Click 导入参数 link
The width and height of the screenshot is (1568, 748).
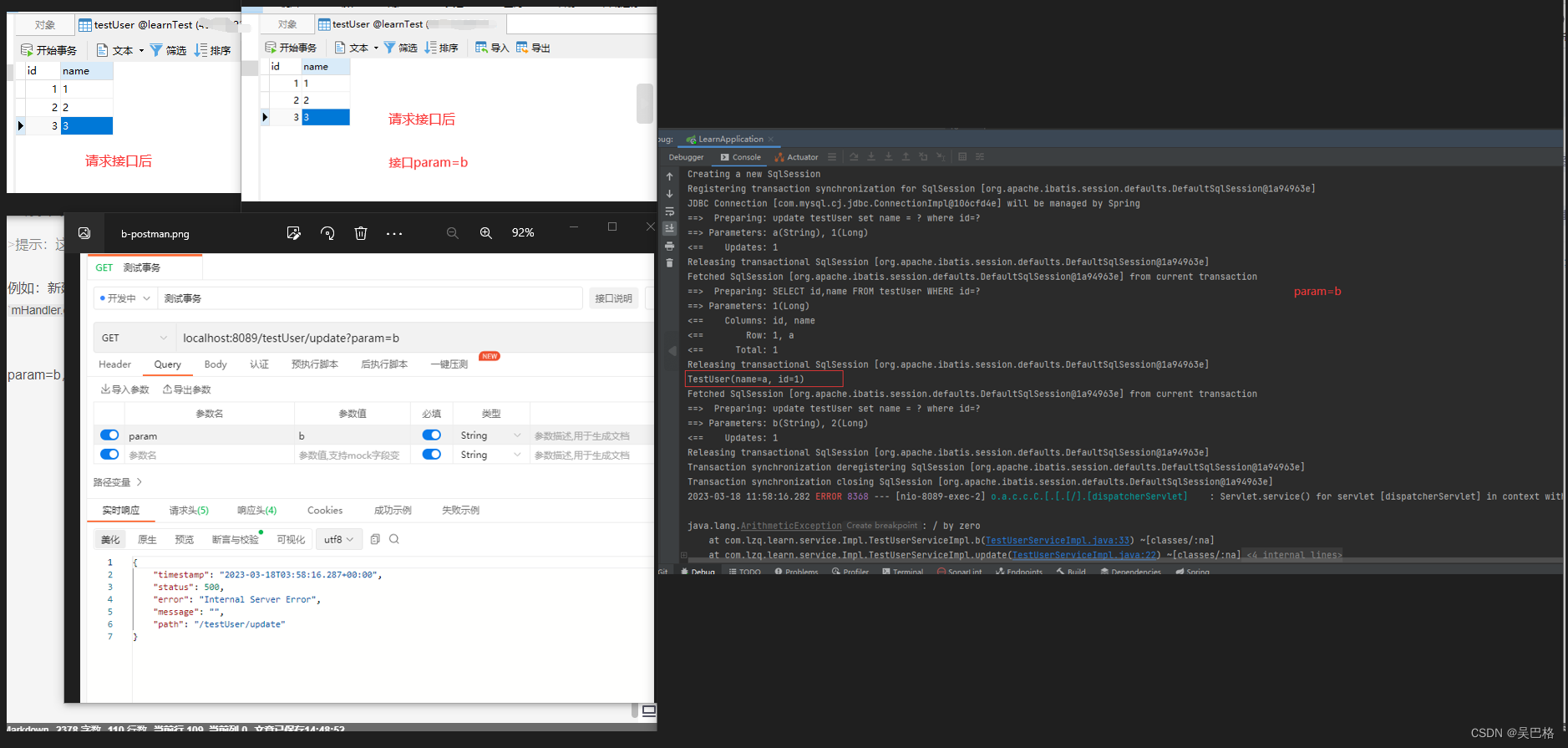point(125,389)
